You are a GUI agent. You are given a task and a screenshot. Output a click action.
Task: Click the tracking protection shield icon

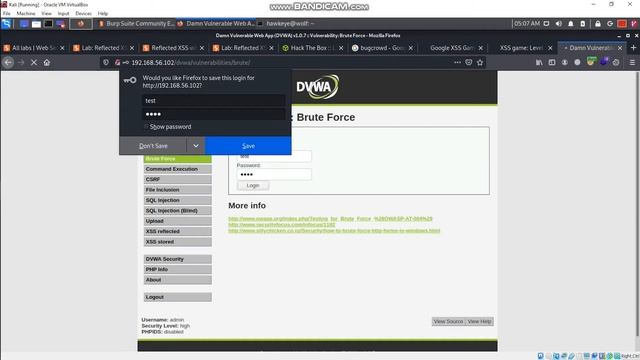[x=106, y=62]
